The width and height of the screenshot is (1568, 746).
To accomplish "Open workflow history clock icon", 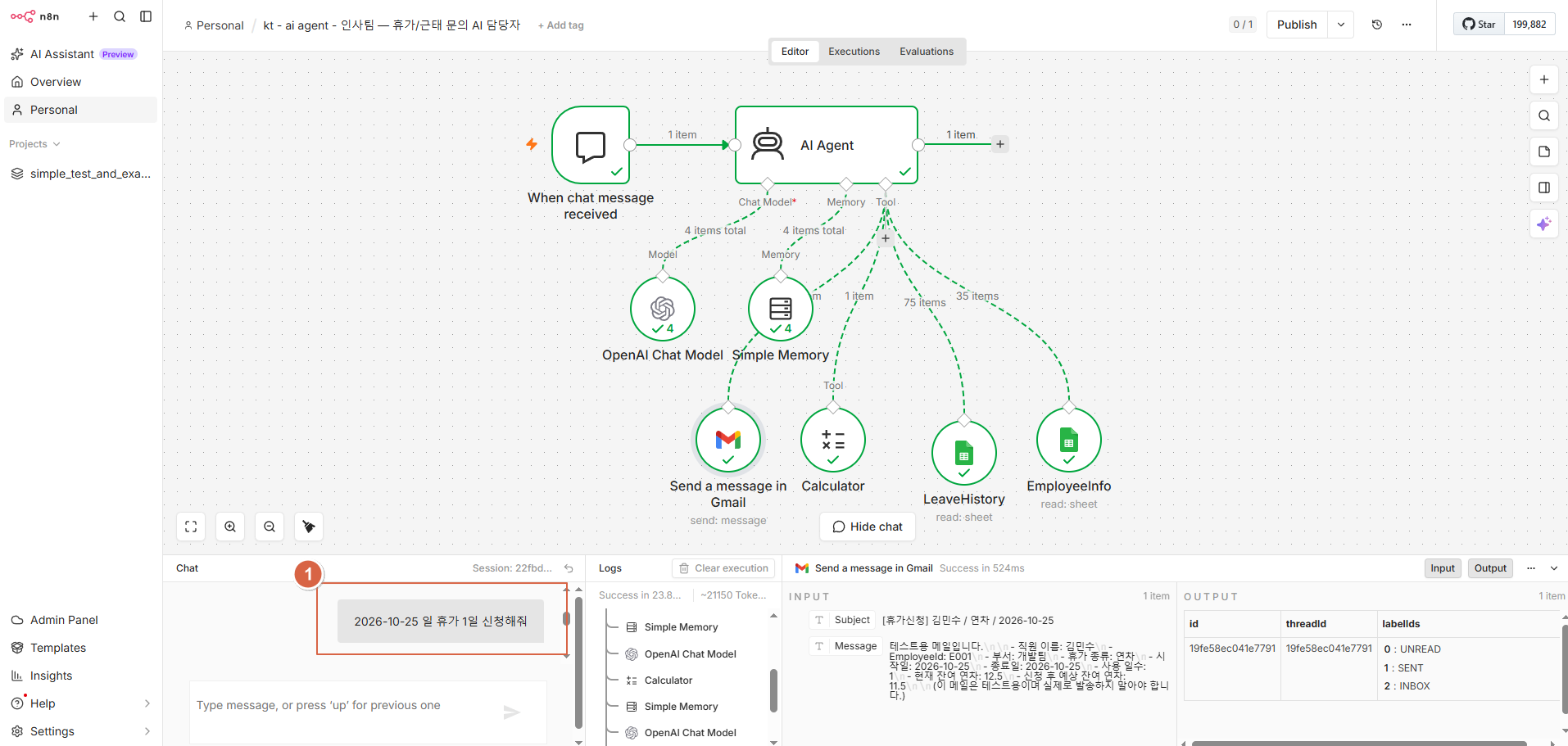I will click(1377, 25).
